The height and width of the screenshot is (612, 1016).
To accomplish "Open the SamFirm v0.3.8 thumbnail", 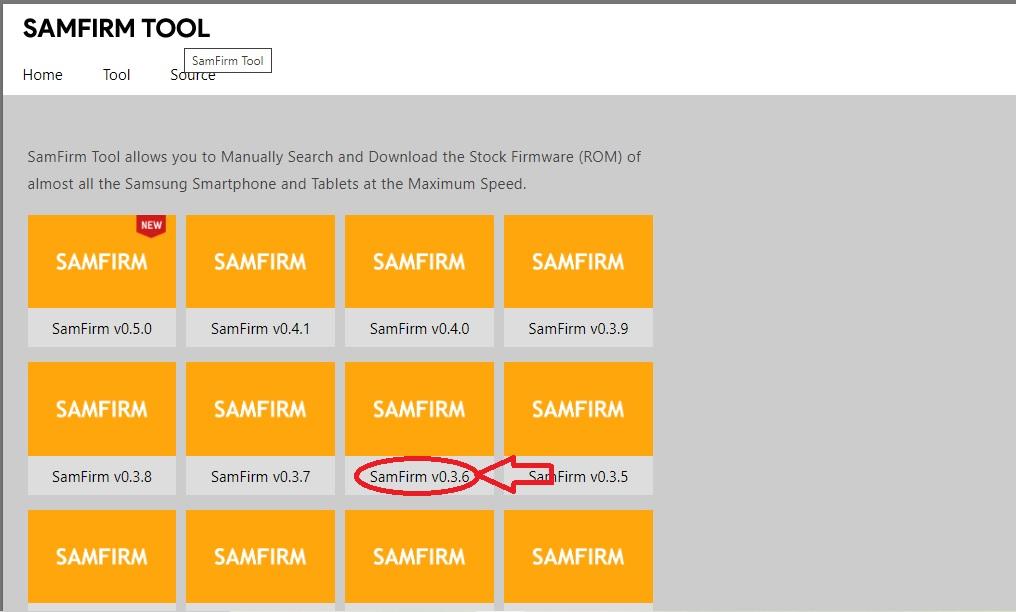I will tap(102, 409).
